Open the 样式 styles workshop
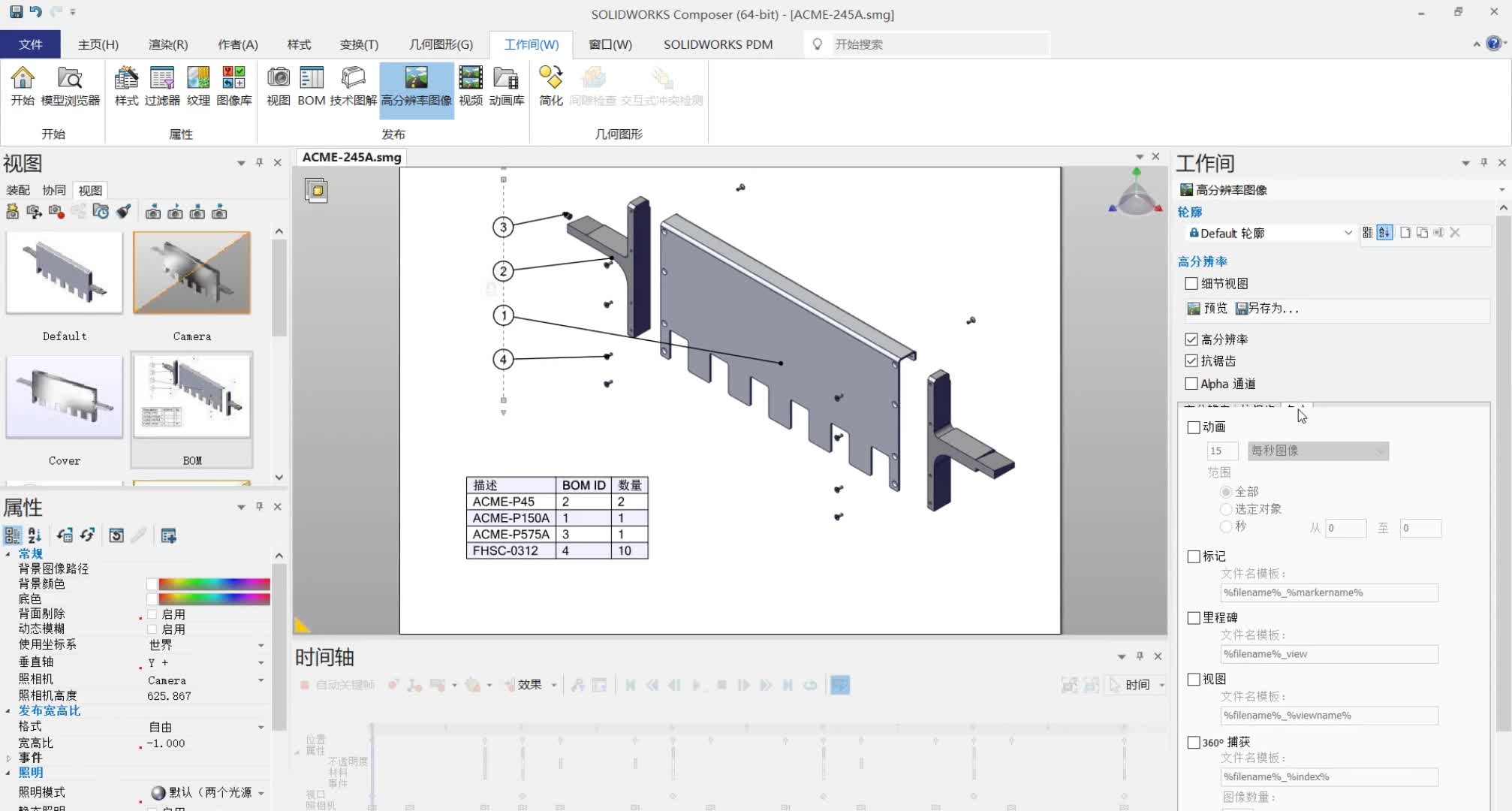The width and height of the screenshot is (1512, 811). pos(126,86)
